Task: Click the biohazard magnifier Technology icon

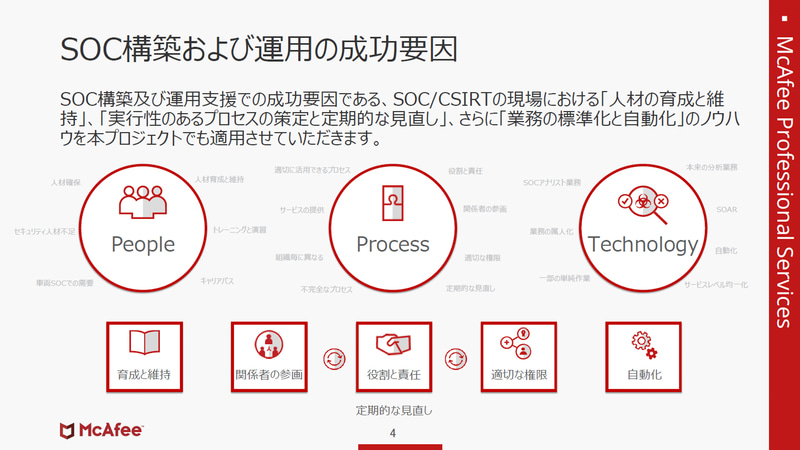Action: click(x=643, y=204)
